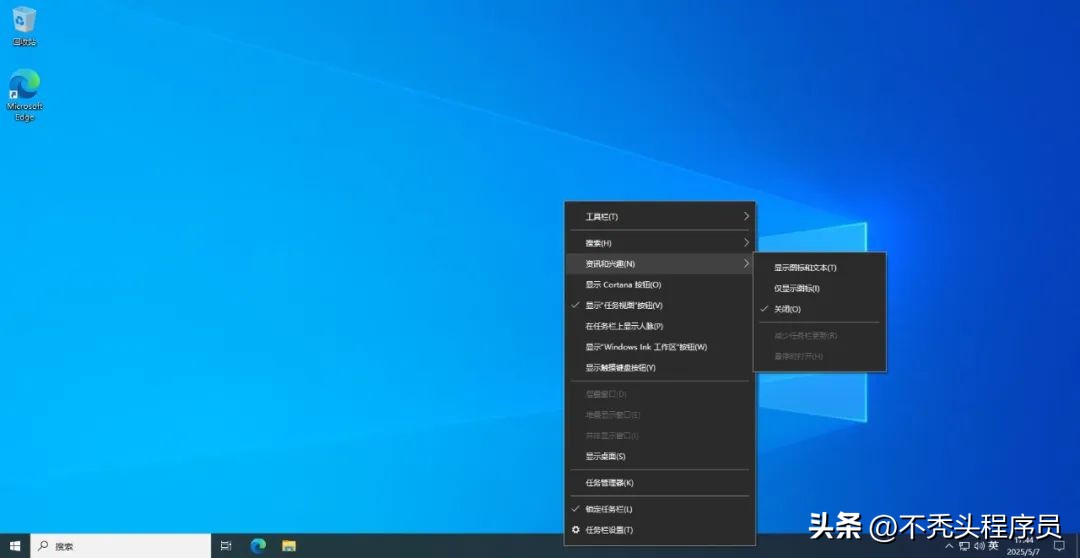1080x558 pixels.
Task: Click the gear icon beside 任务栏设置
Action: (x=575, y=530)
